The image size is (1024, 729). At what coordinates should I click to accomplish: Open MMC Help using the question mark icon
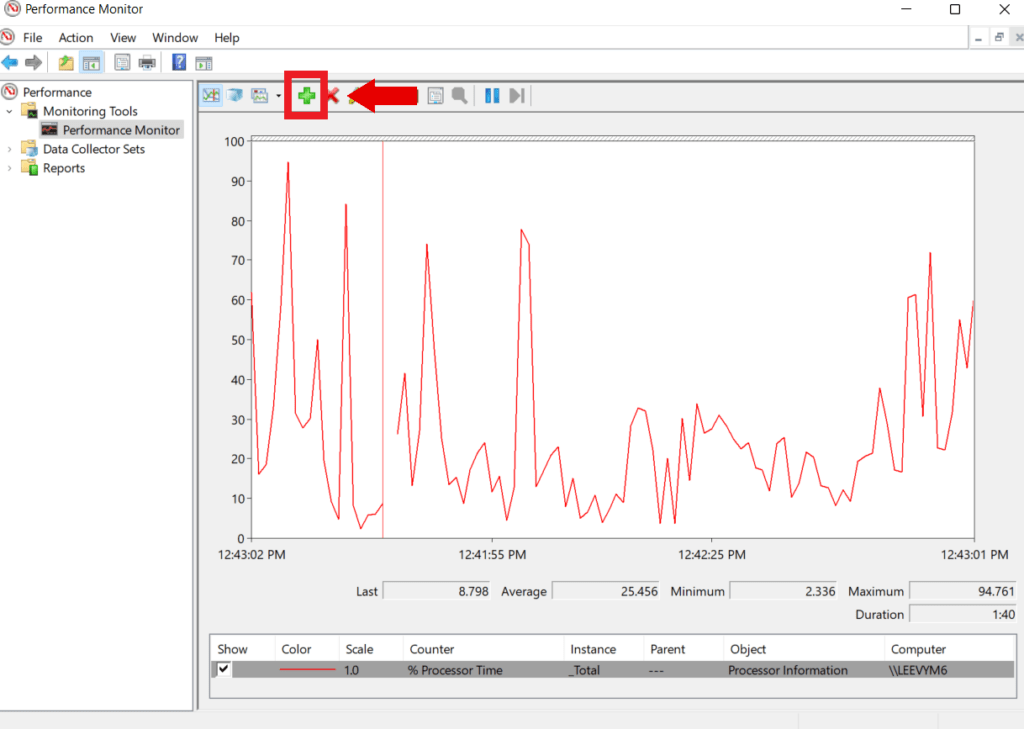click(178, 62)
